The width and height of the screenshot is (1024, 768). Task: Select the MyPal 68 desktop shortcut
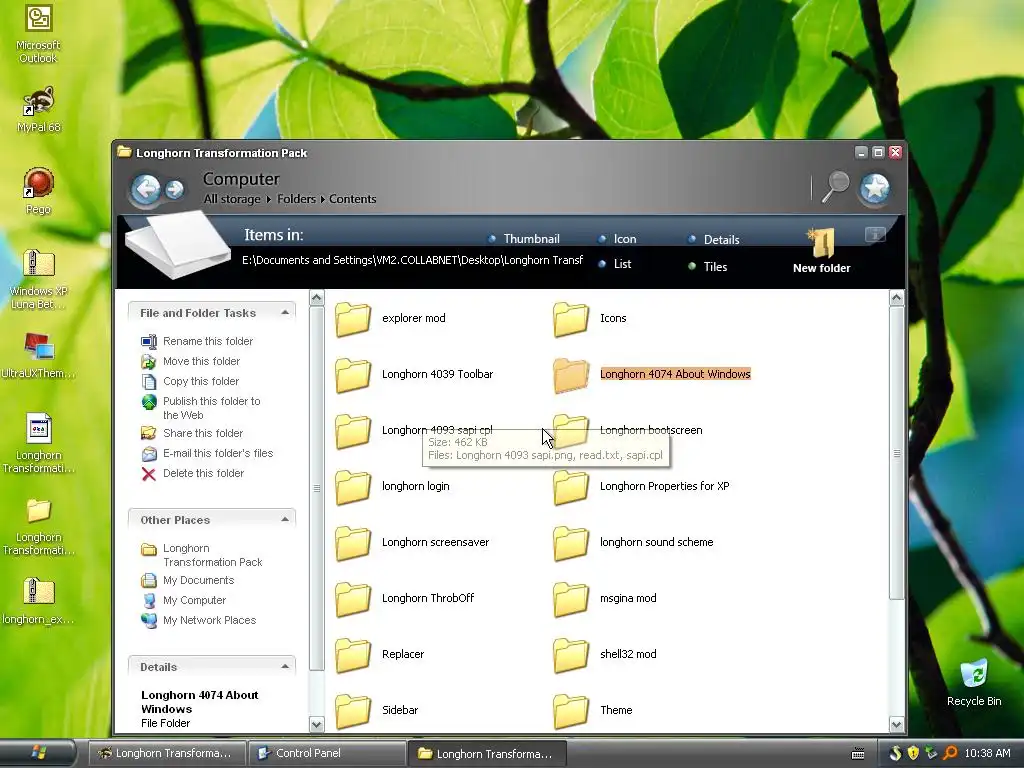click(x=39, y=110)
